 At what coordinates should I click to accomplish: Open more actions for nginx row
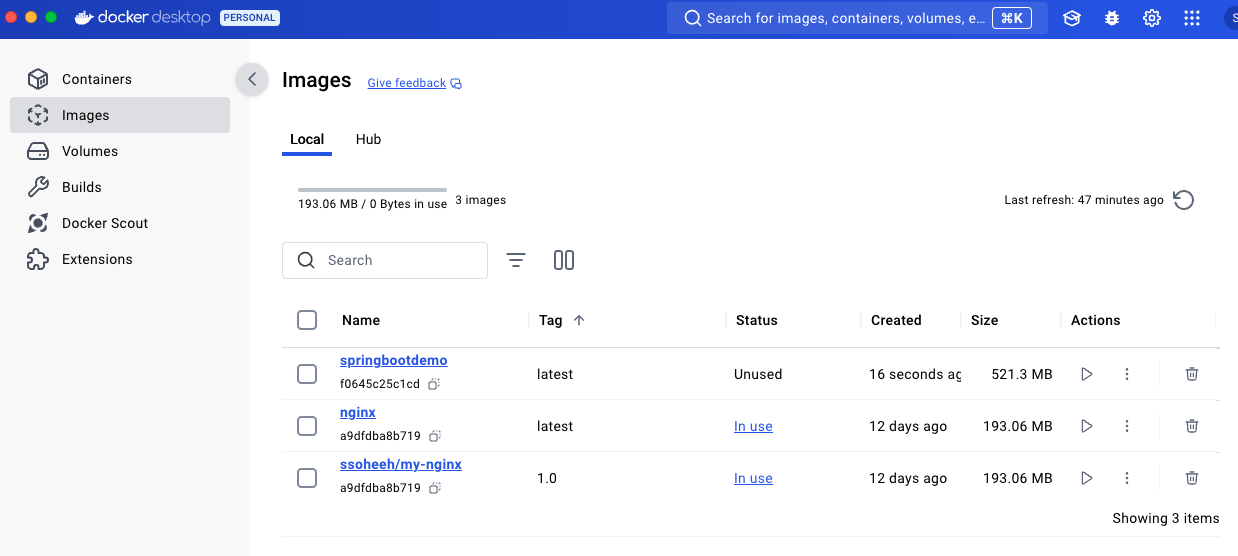click(x=1127, y=426)
